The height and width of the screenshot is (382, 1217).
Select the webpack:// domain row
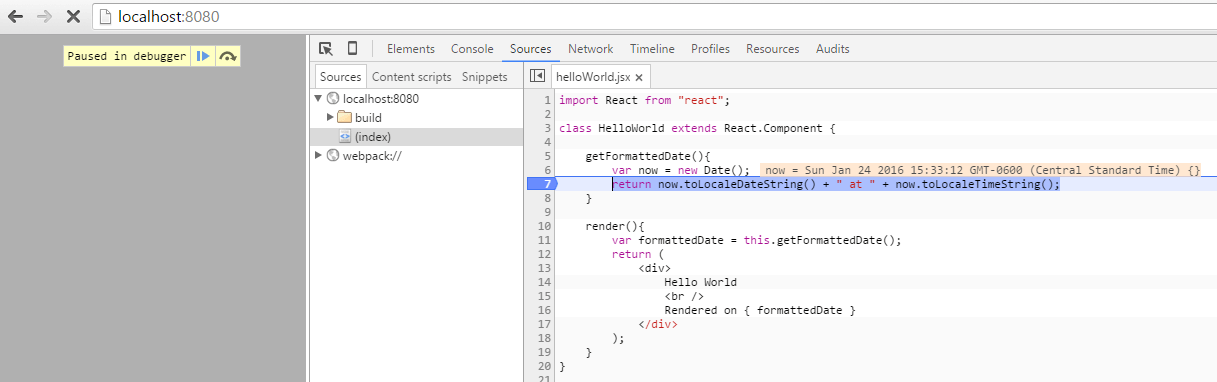click(417, 156)
